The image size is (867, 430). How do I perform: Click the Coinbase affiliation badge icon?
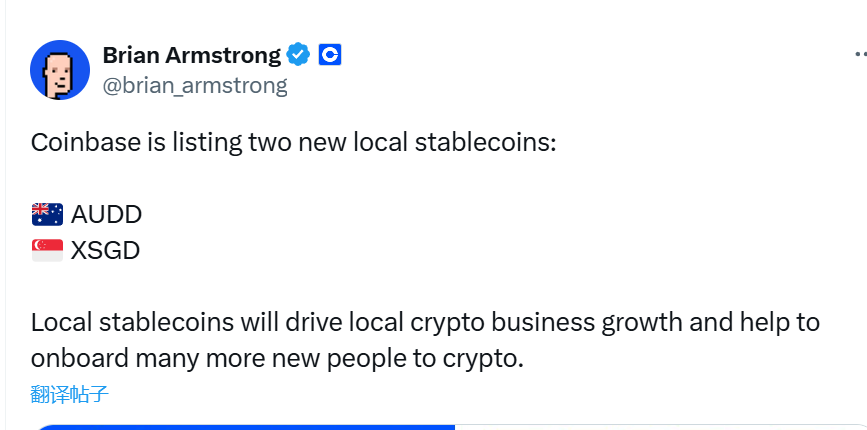(x=330, y=55)
